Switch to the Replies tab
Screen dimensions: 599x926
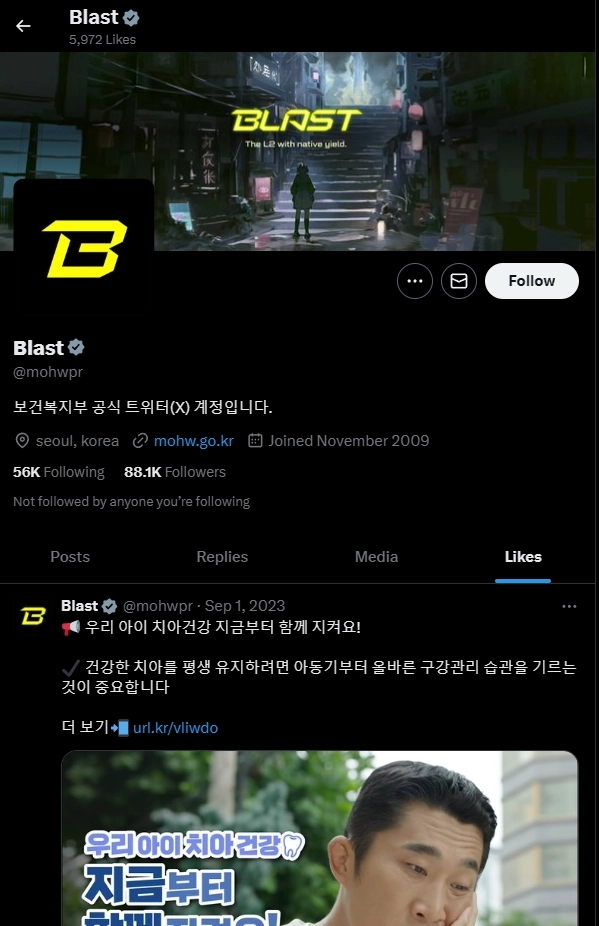(x=222, y=557)
